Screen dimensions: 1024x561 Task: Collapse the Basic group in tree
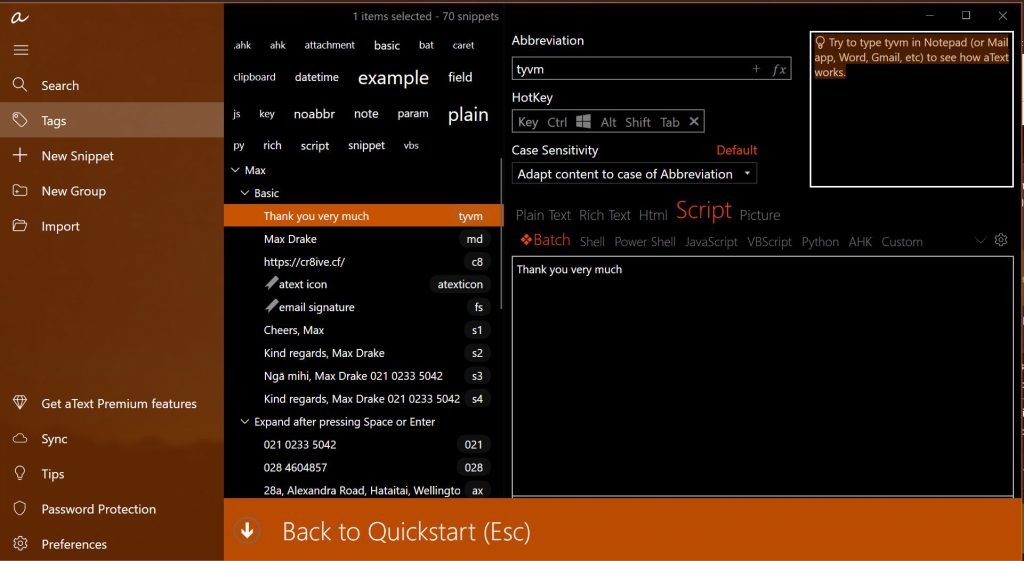pos(246,193)
